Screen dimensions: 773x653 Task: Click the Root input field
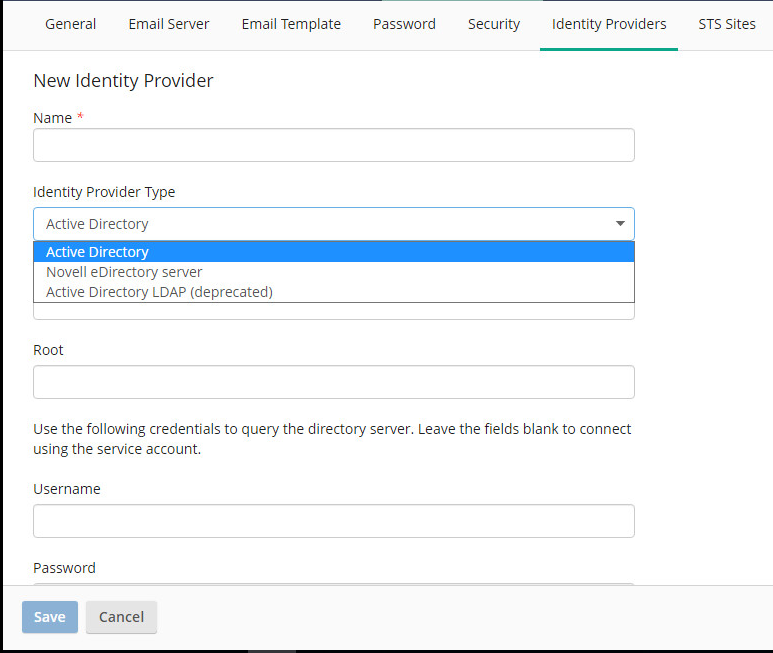334,382
